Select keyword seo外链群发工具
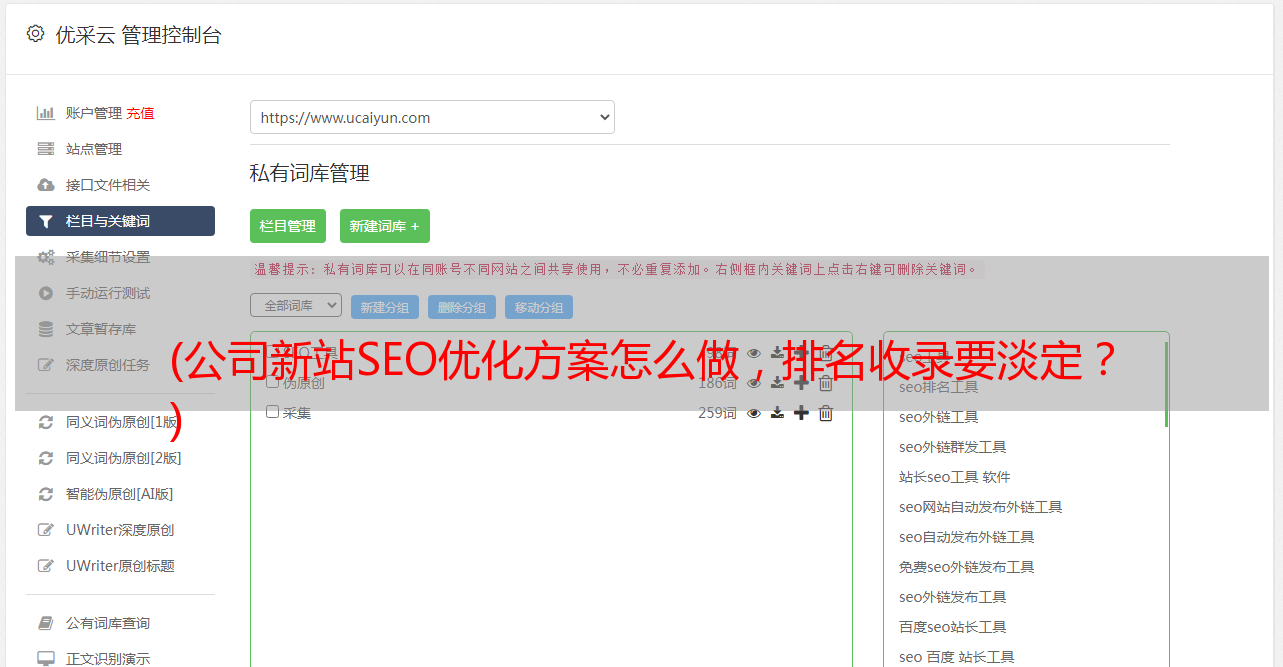Viewport: 1283px width, 667px height. click(953, 447)
